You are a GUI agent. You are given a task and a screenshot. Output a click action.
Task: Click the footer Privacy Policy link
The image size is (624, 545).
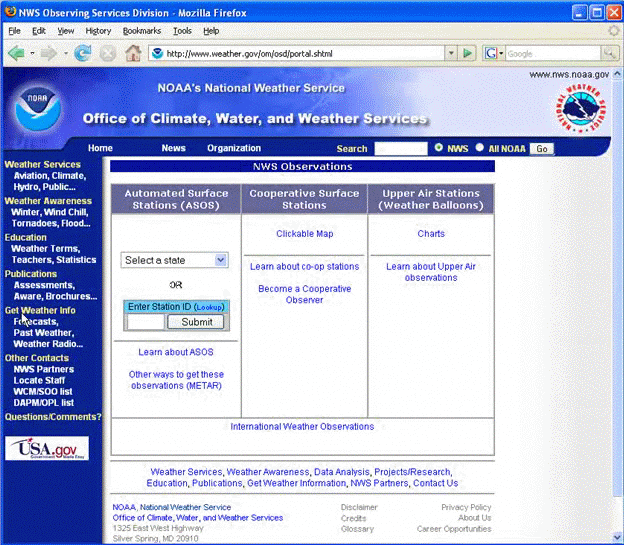pyautogui.click(x=466, y=507)
